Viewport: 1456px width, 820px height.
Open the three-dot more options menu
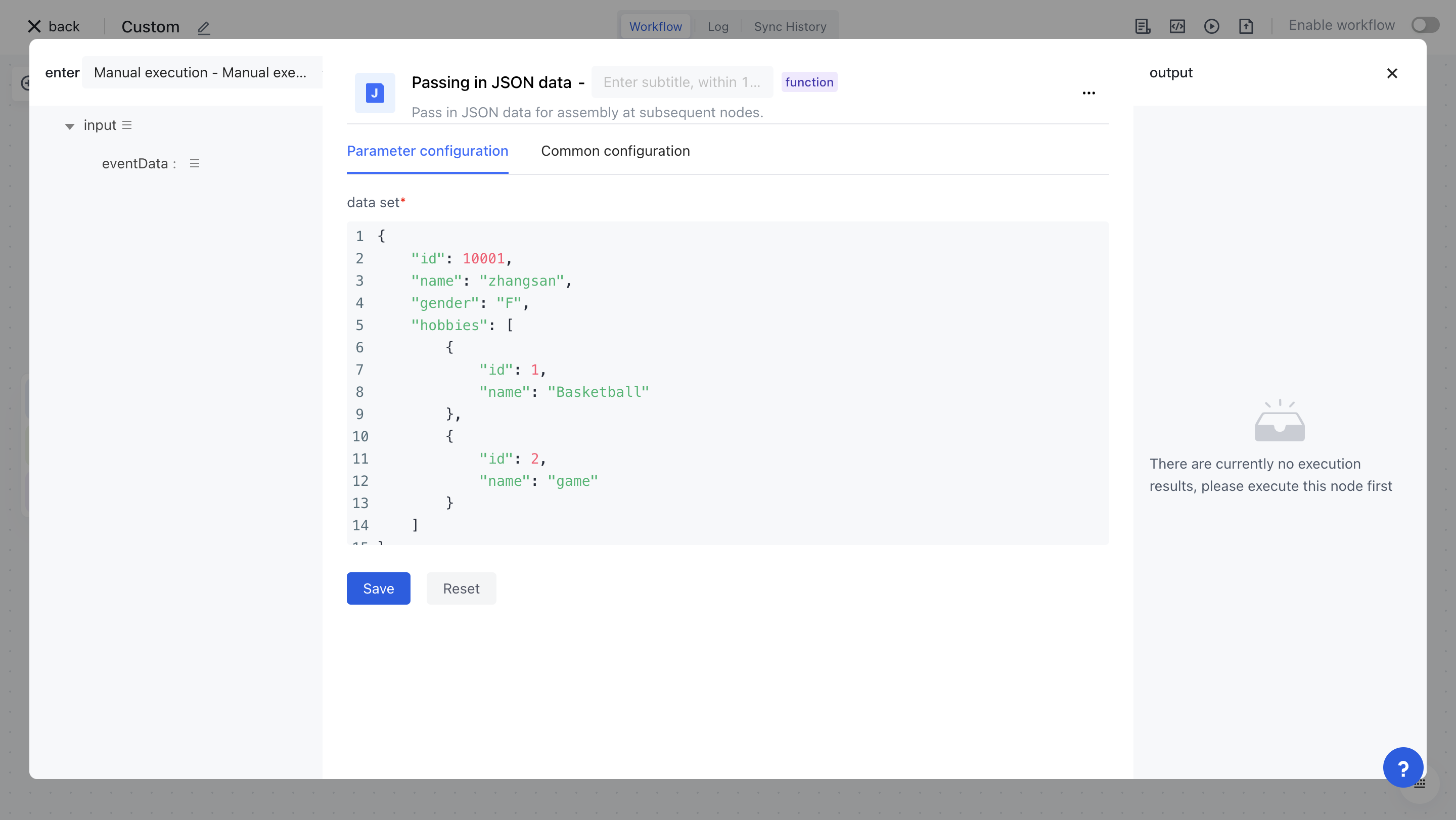point(1088,93)
